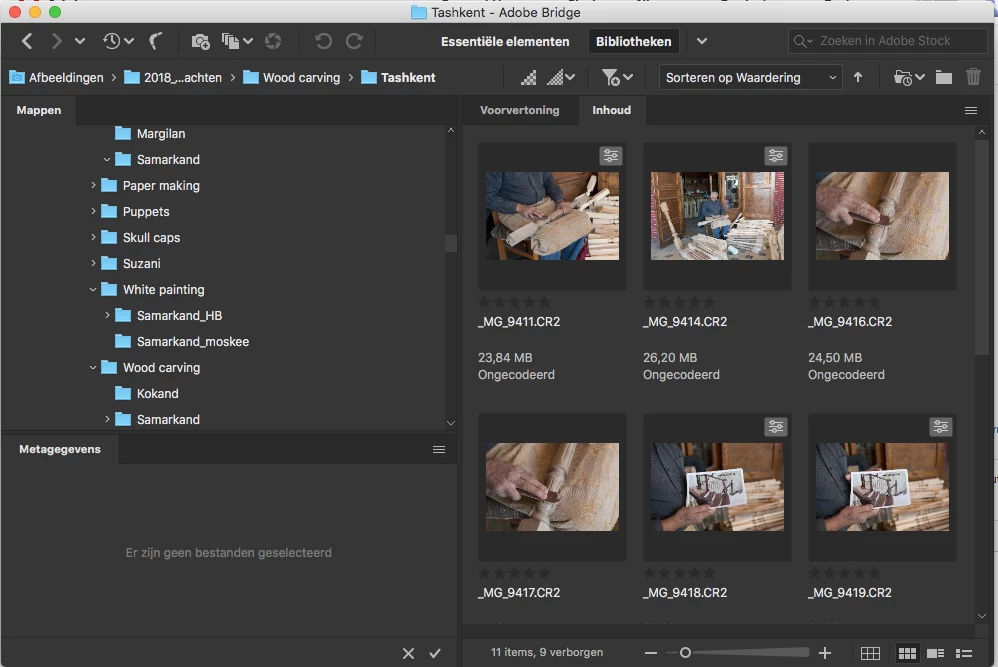This screenshot has width=998, height=667.
Task: Navigate to Wood carving breadcrumb folder
Action: click(292, 78)
